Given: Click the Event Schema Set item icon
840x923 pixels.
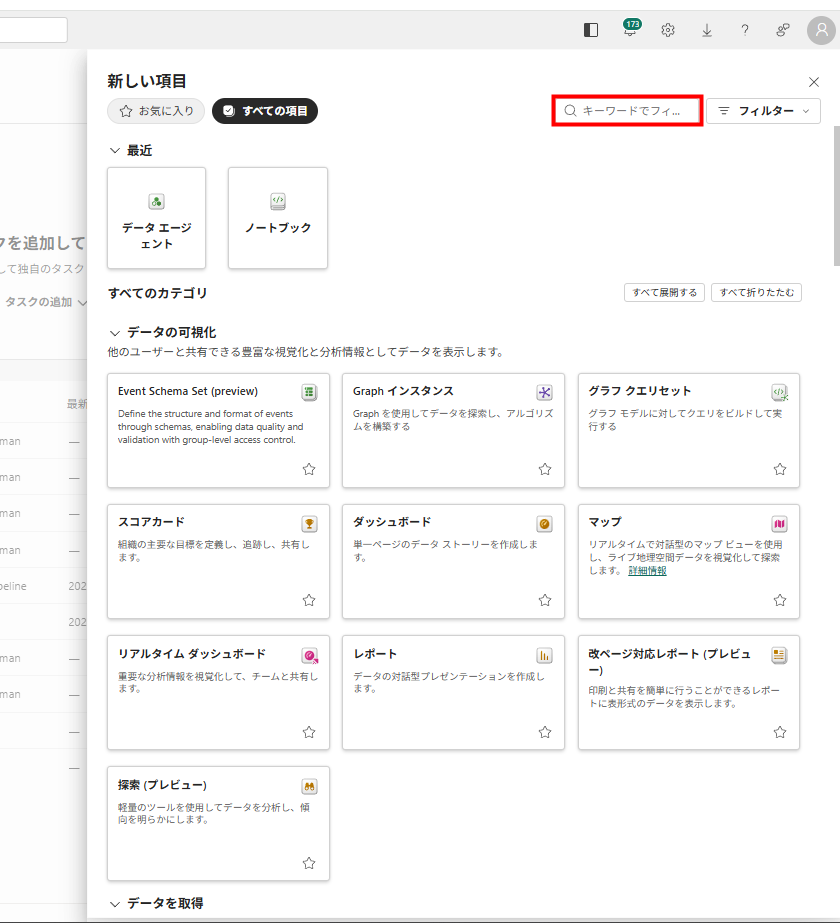Looking at the screenshot, I should click(x=309, y=392).
